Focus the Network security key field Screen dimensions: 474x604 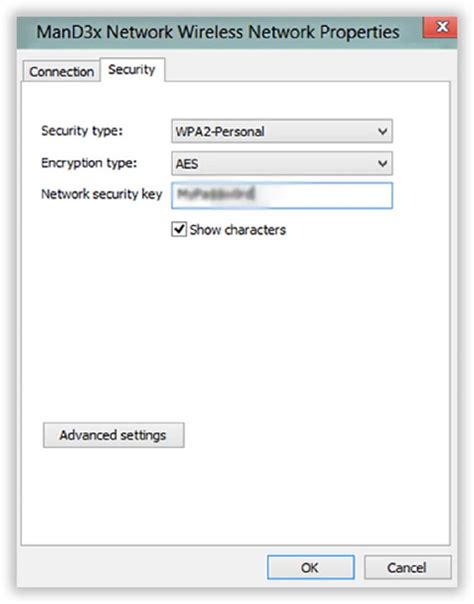(x=282, y=196)
